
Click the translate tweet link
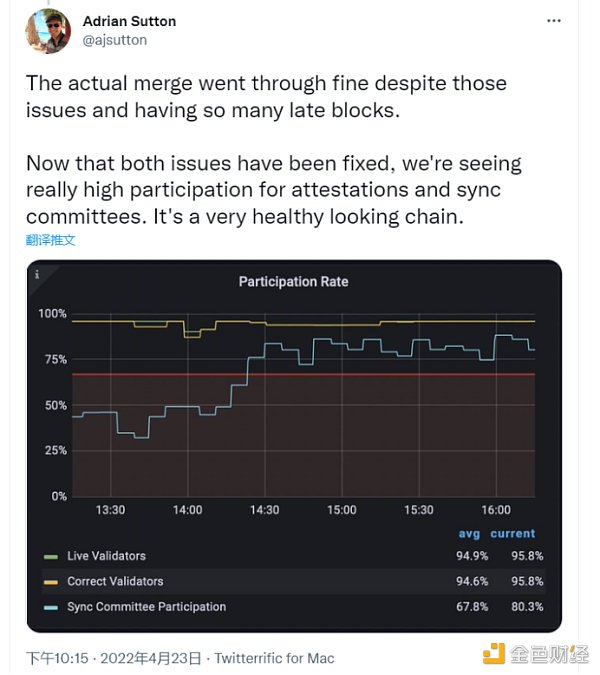[x=50, y=240]
